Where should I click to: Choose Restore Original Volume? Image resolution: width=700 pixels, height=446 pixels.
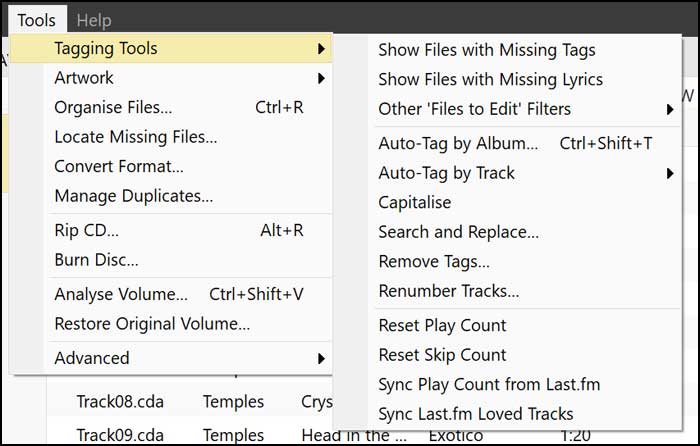pos(152,323)
